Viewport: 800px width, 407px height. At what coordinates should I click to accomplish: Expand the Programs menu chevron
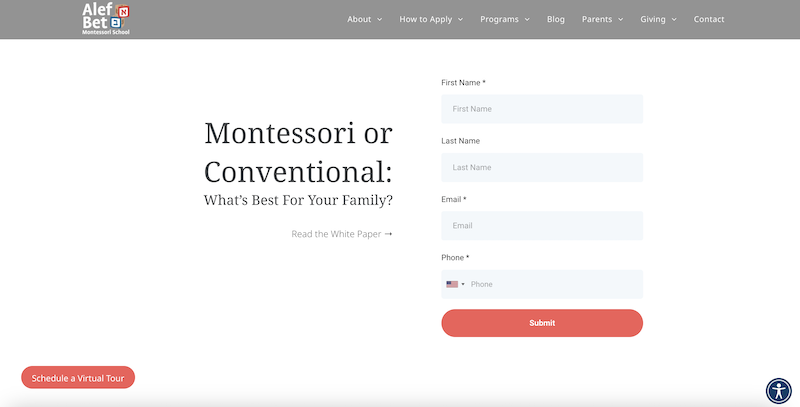(528, 20)
